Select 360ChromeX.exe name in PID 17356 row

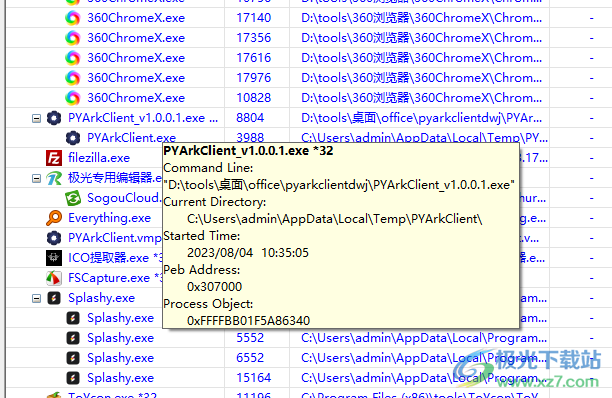136,38
